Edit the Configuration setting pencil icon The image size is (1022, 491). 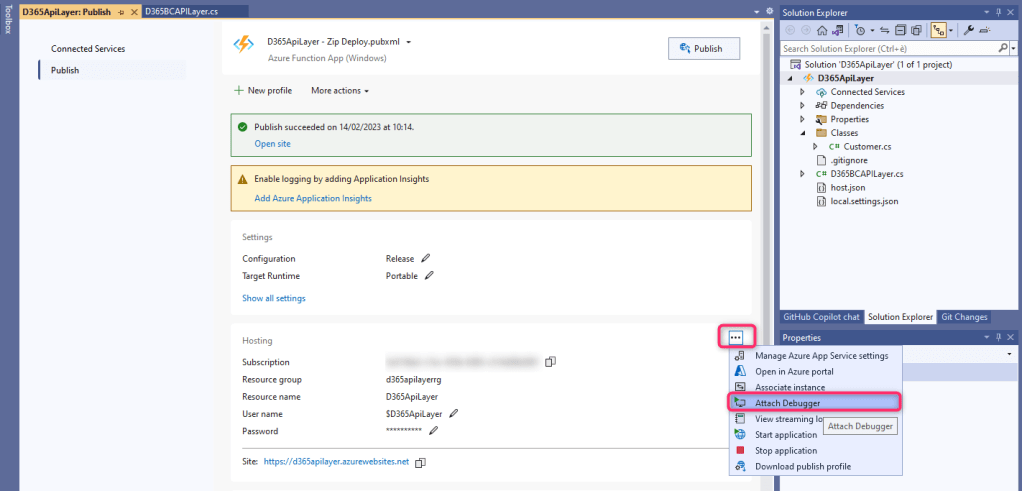coord(425,258)
